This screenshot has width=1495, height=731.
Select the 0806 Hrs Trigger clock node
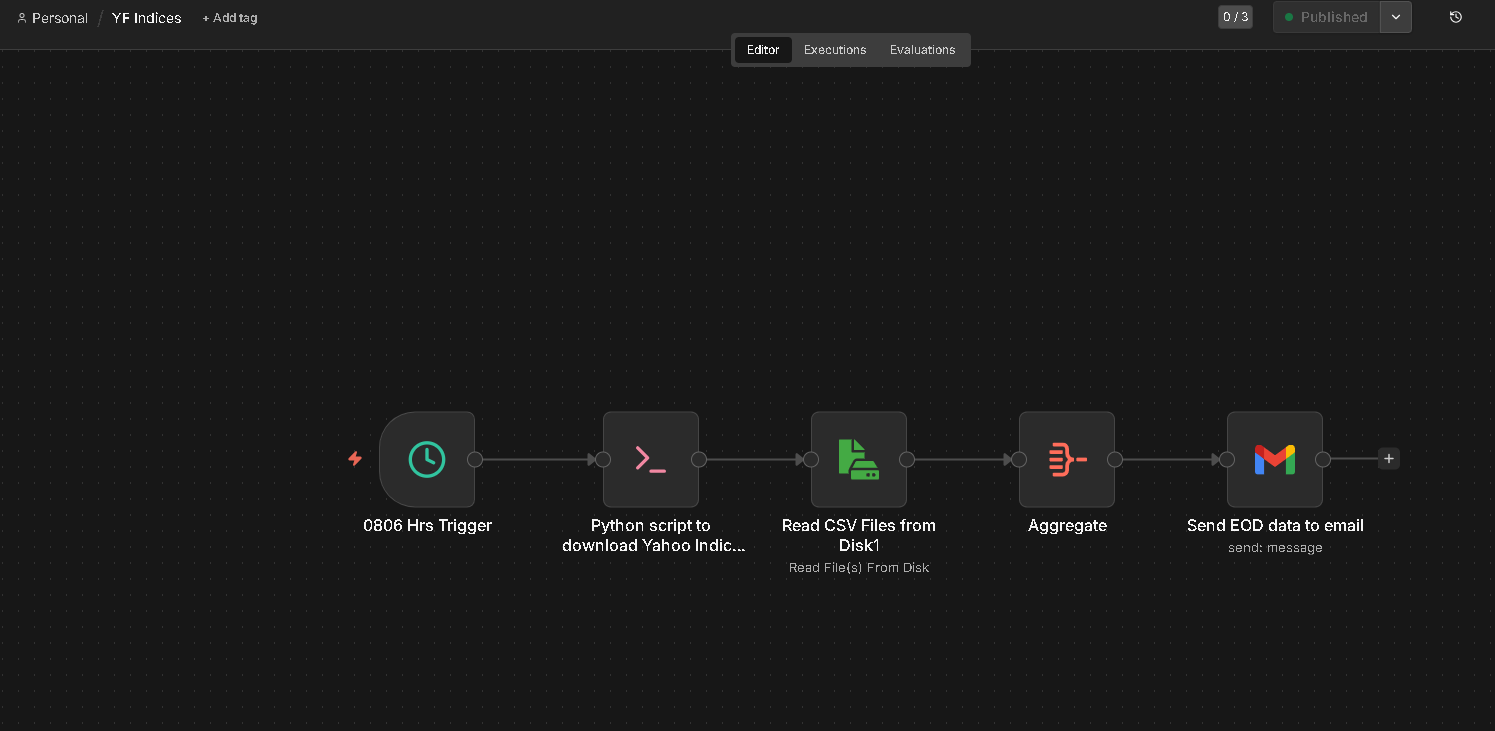point(427,459)
